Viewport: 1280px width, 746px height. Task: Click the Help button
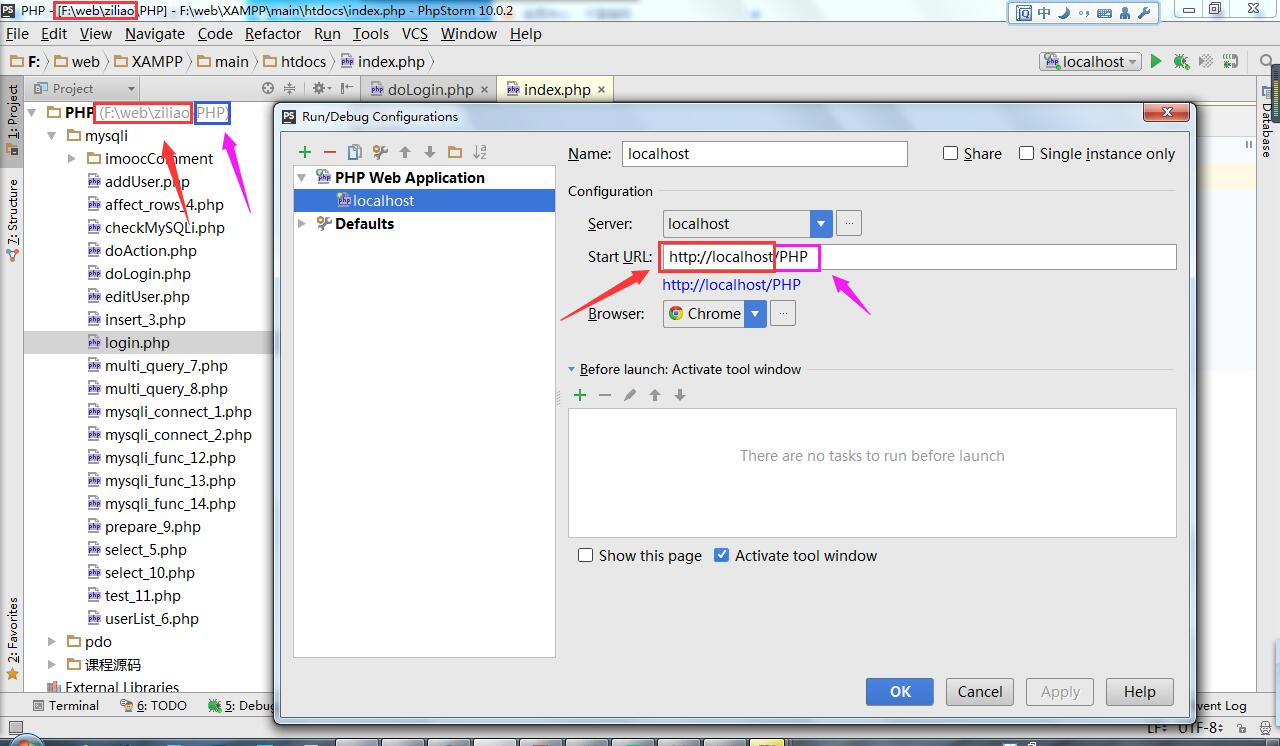(1139, 691)
